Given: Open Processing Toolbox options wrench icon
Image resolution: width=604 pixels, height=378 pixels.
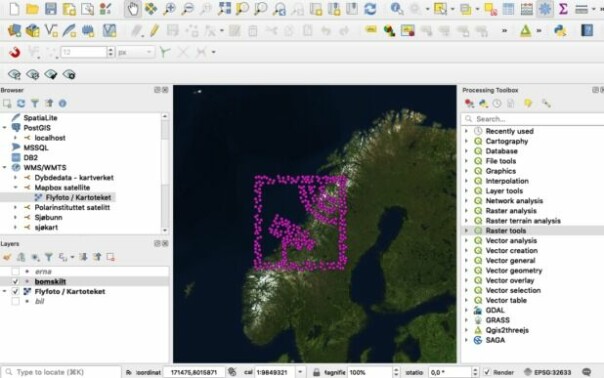Looking at the screenshot, I should tap(546, 103).
